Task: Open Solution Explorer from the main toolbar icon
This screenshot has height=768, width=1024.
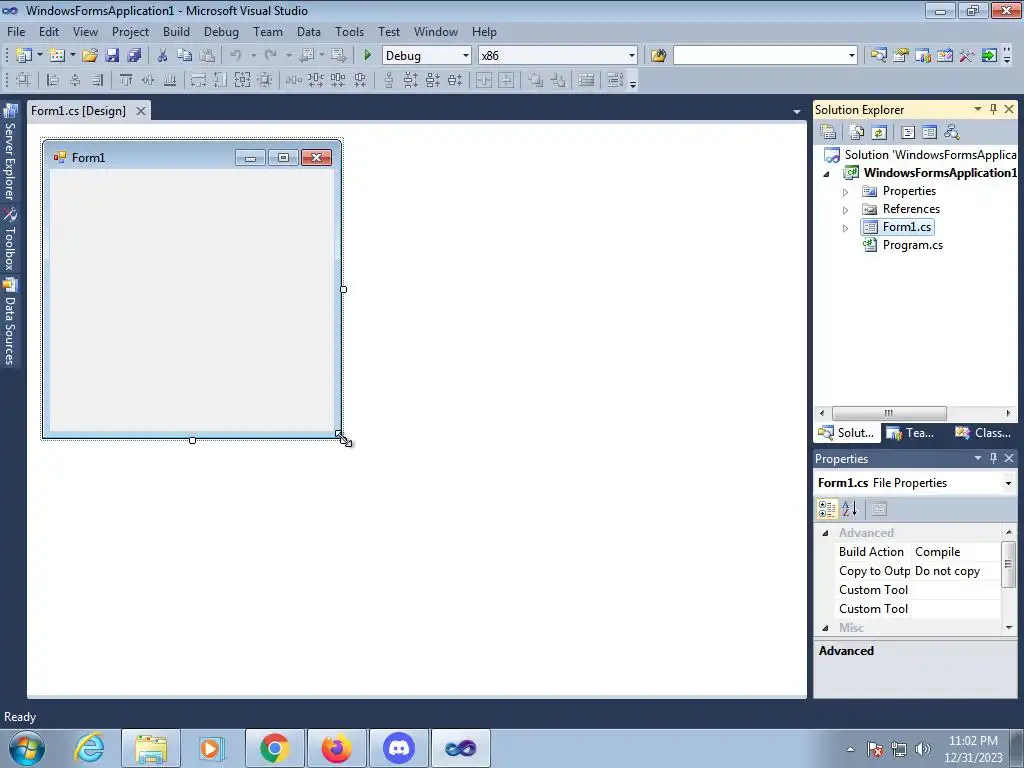Action: (x=878, y=56)
